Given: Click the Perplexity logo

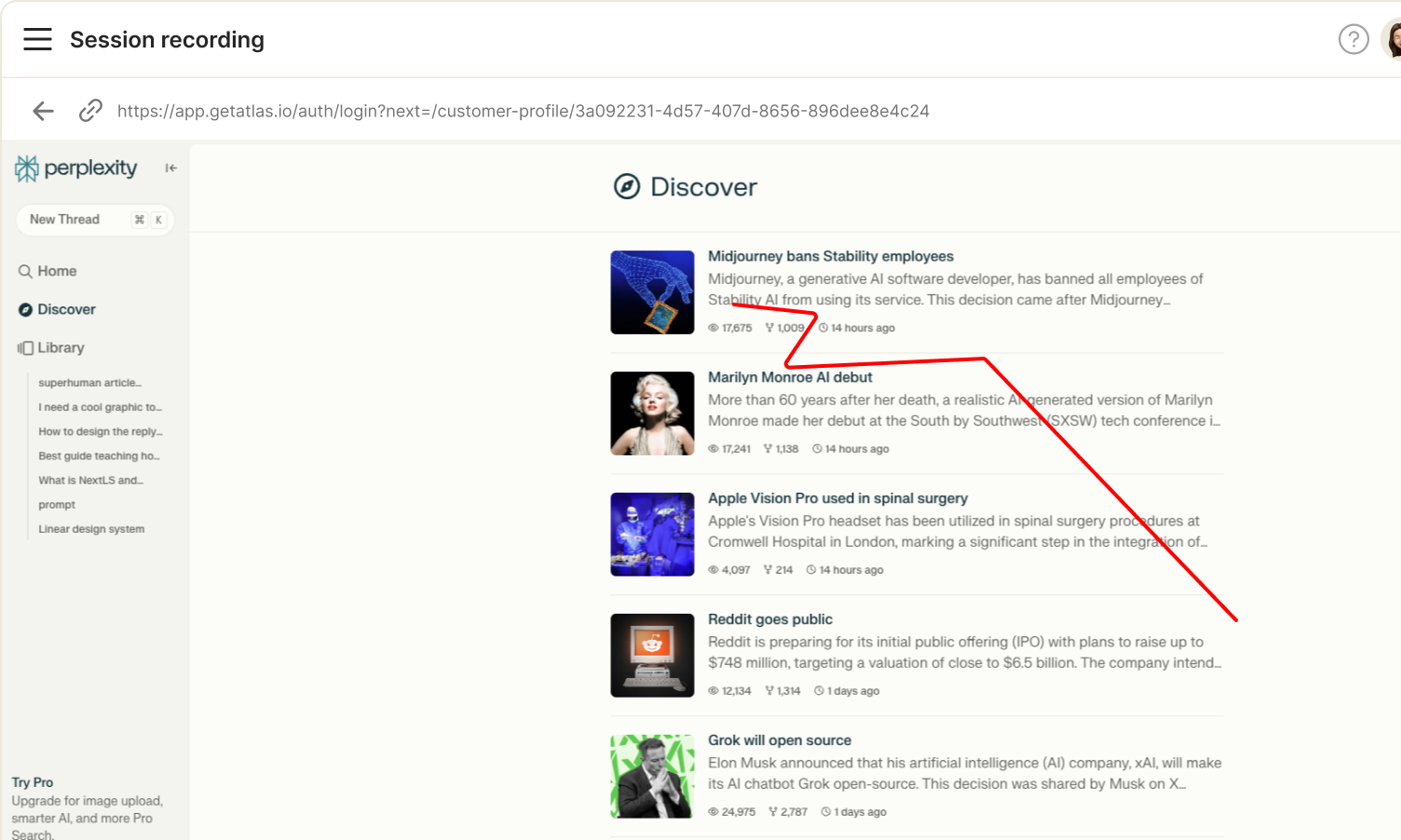Looking at the screenshot, I should (x=76, y=169).
